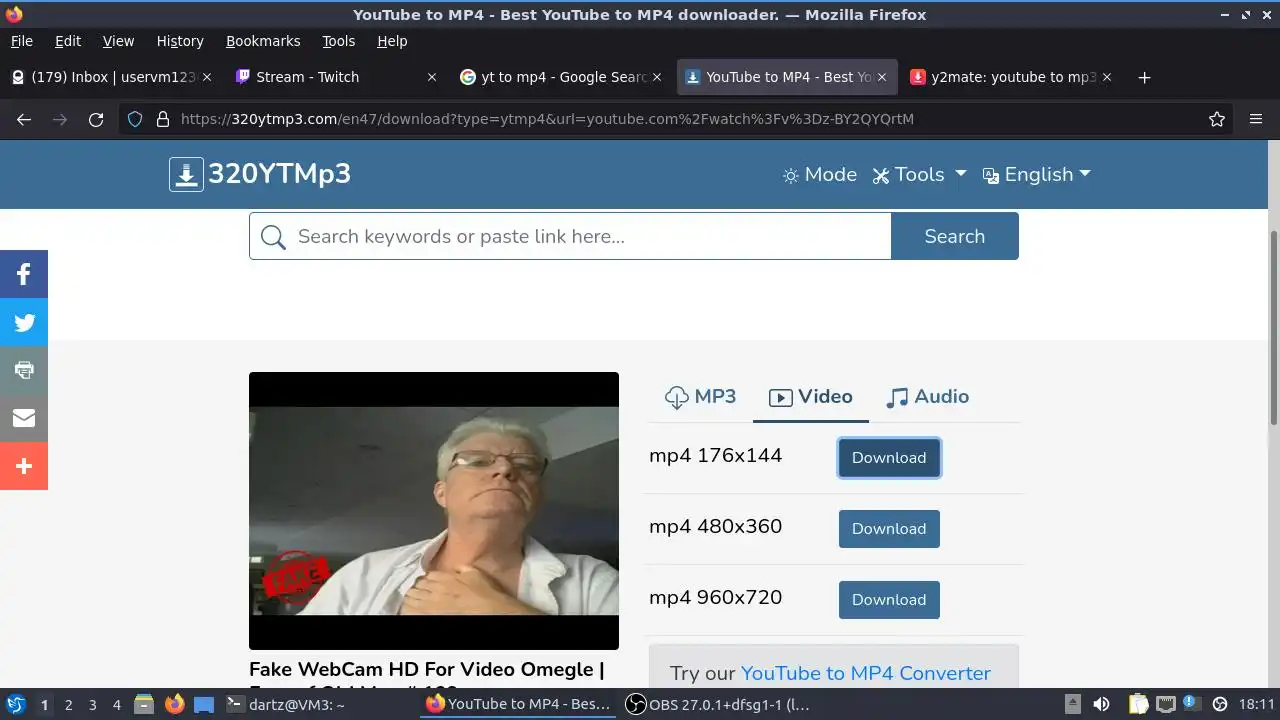Click the Search button

(955, 236)
